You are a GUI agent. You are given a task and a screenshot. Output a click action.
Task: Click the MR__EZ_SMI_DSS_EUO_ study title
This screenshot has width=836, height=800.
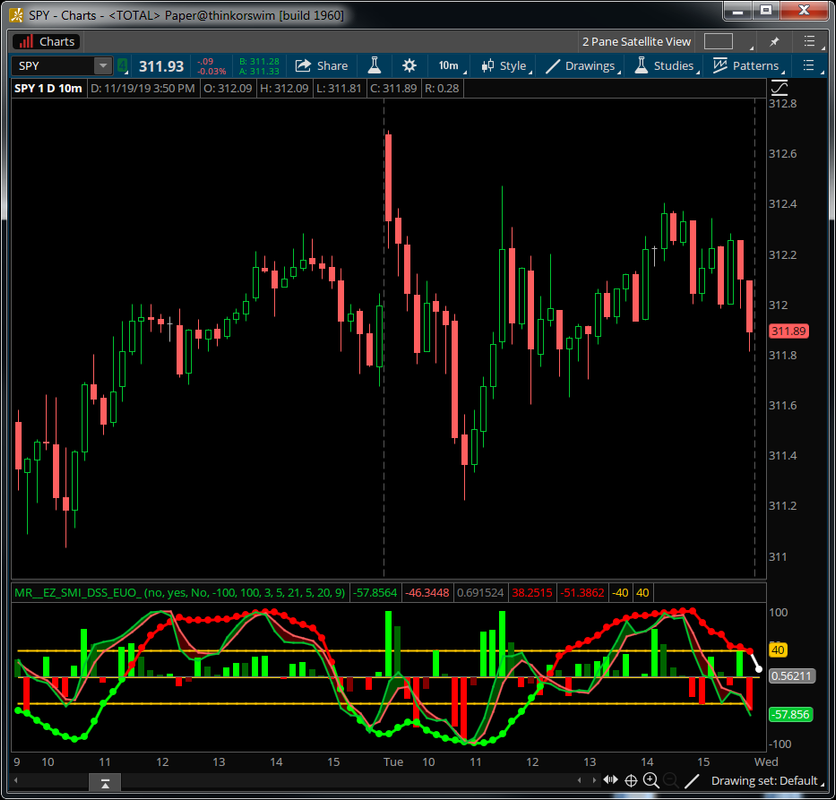click(180, 593)
